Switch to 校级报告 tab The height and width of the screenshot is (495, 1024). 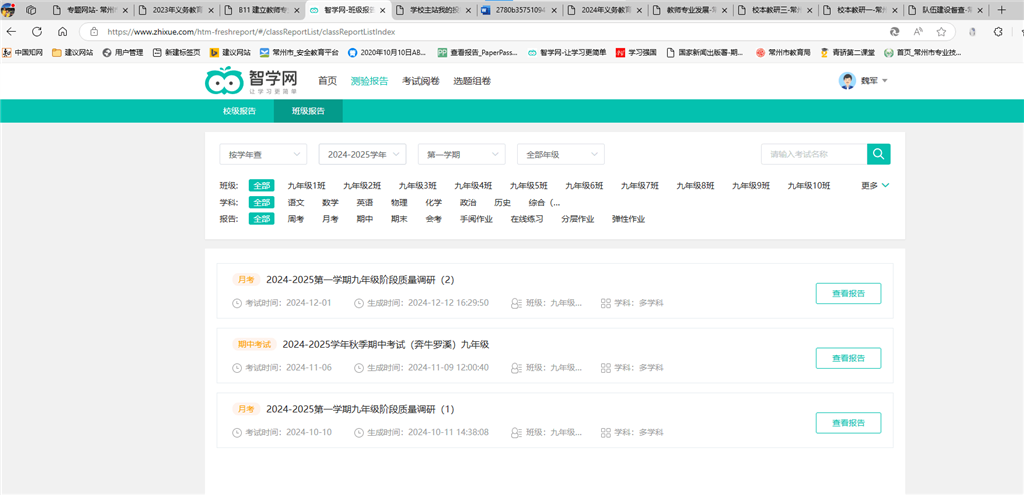click(x=238, y=111)
